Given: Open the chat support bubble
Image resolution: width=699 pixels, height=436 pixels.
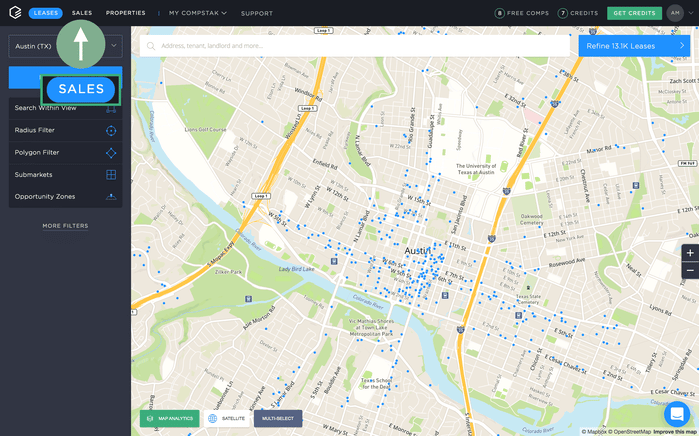Looking at the screenshot, I should 677,414.
